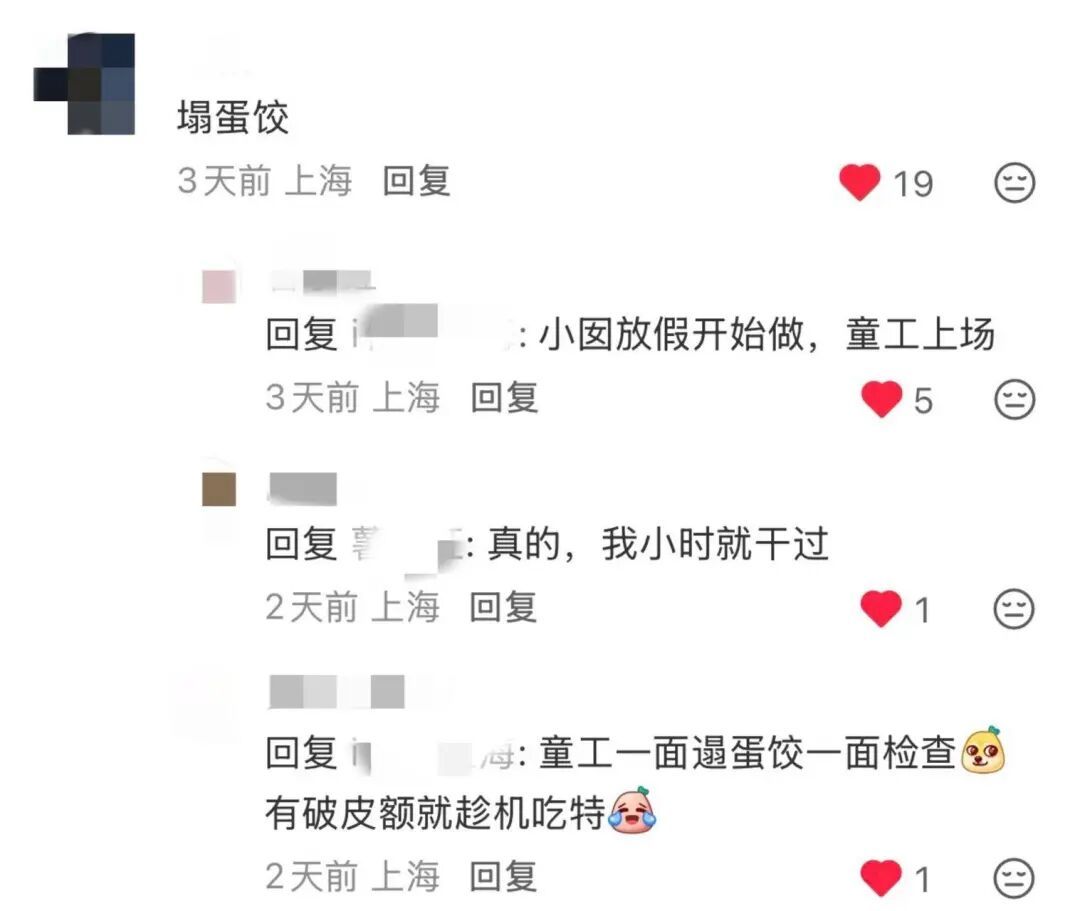Screen dimensions: 1080x911
Task: Open the pink avatar of first replier
Action: click(x=219, y=286)
